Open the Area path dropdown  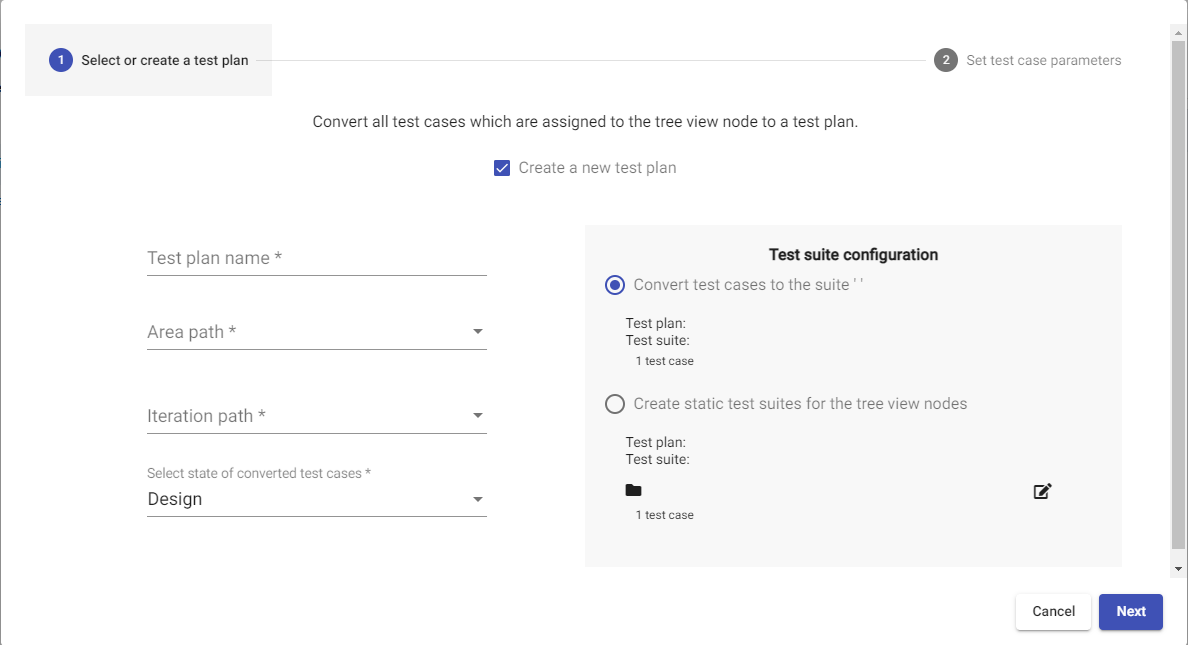pyautogui.click(x=316, y=332)
